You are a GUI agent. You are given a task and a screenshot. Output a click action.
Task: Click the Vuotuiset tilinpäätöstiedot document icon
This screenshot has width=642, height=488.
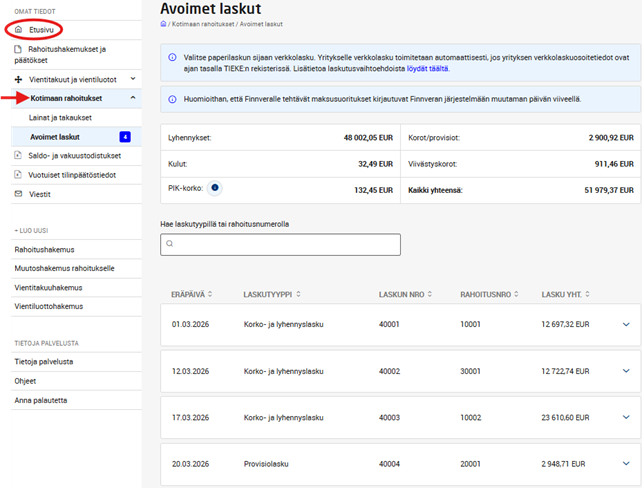18,174
